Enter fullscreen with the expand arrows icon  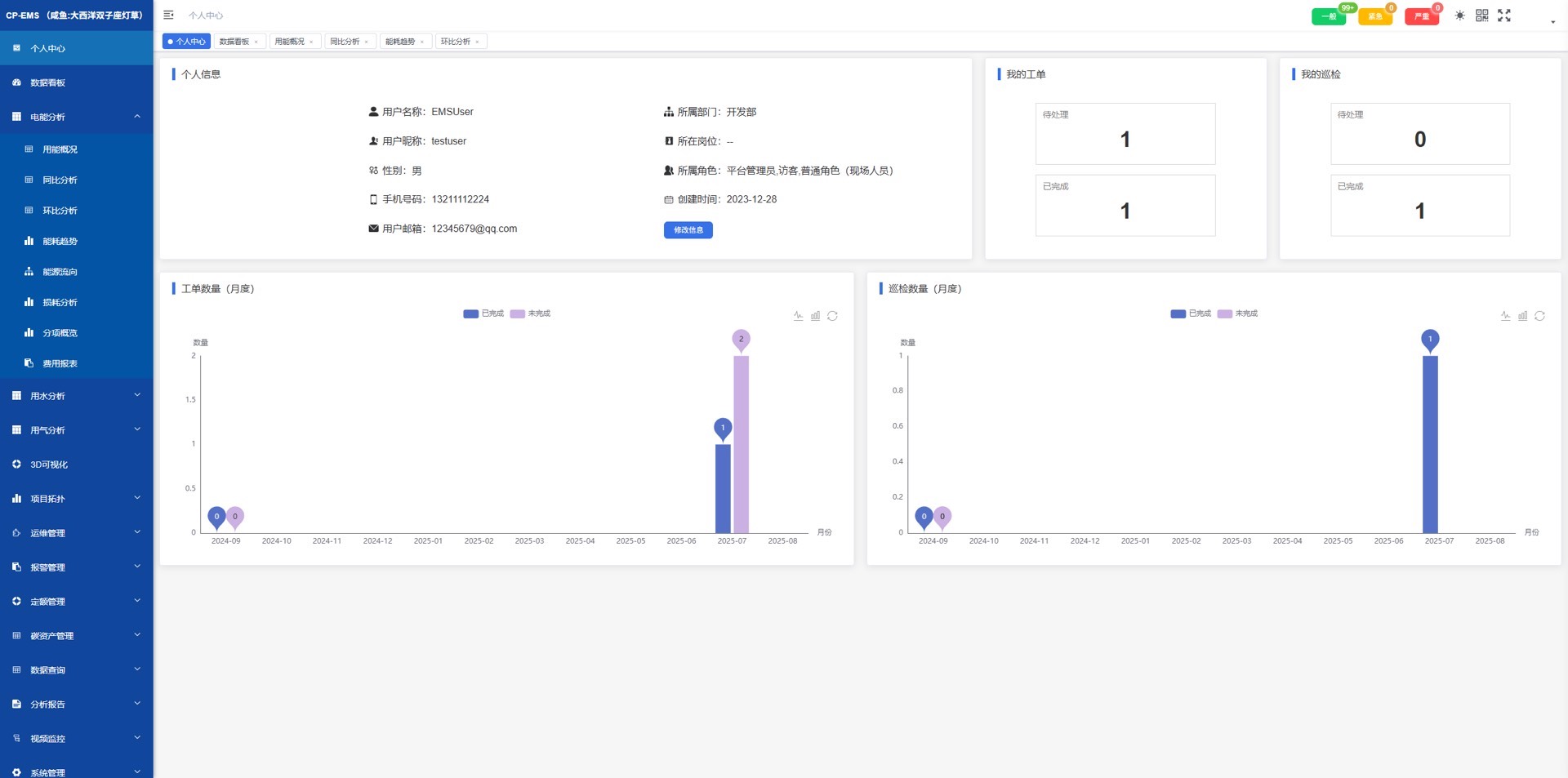coord(1503,16)
